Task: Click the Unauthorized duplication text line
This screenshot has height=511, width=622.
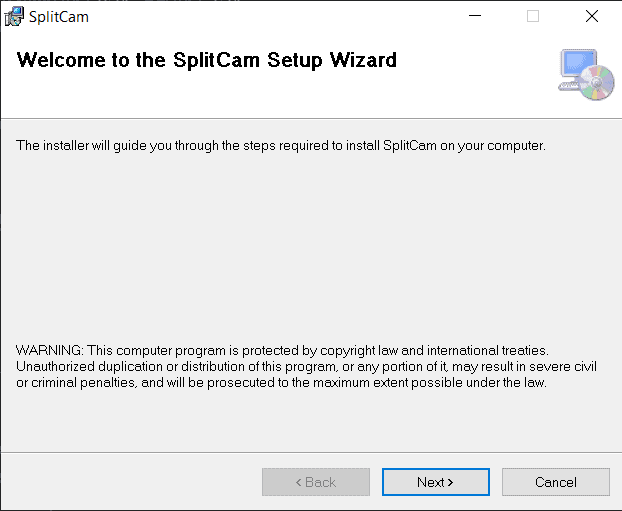Action: [306, 366]
